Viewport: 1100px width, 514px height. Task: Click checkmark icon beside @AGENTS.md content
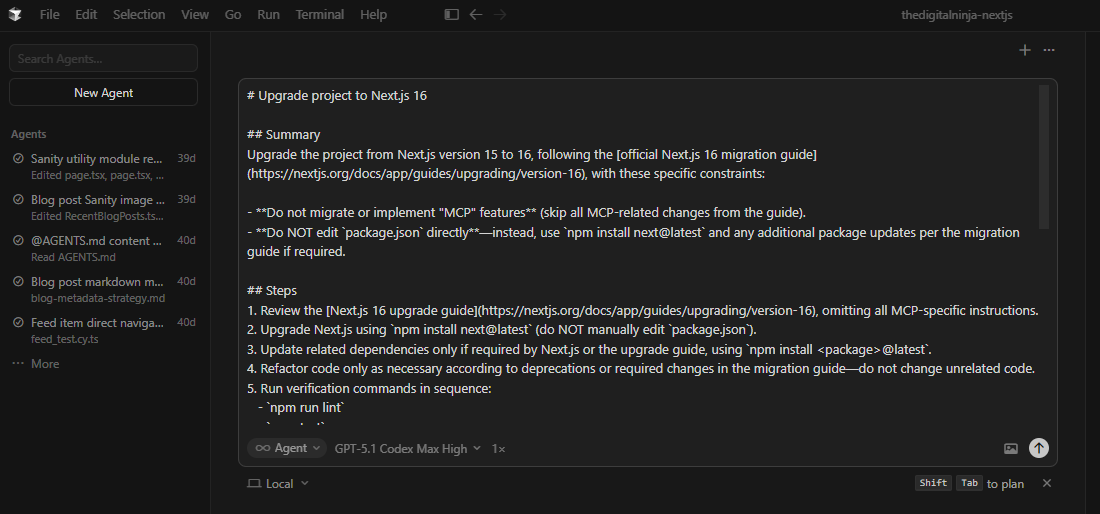[18, 241]
